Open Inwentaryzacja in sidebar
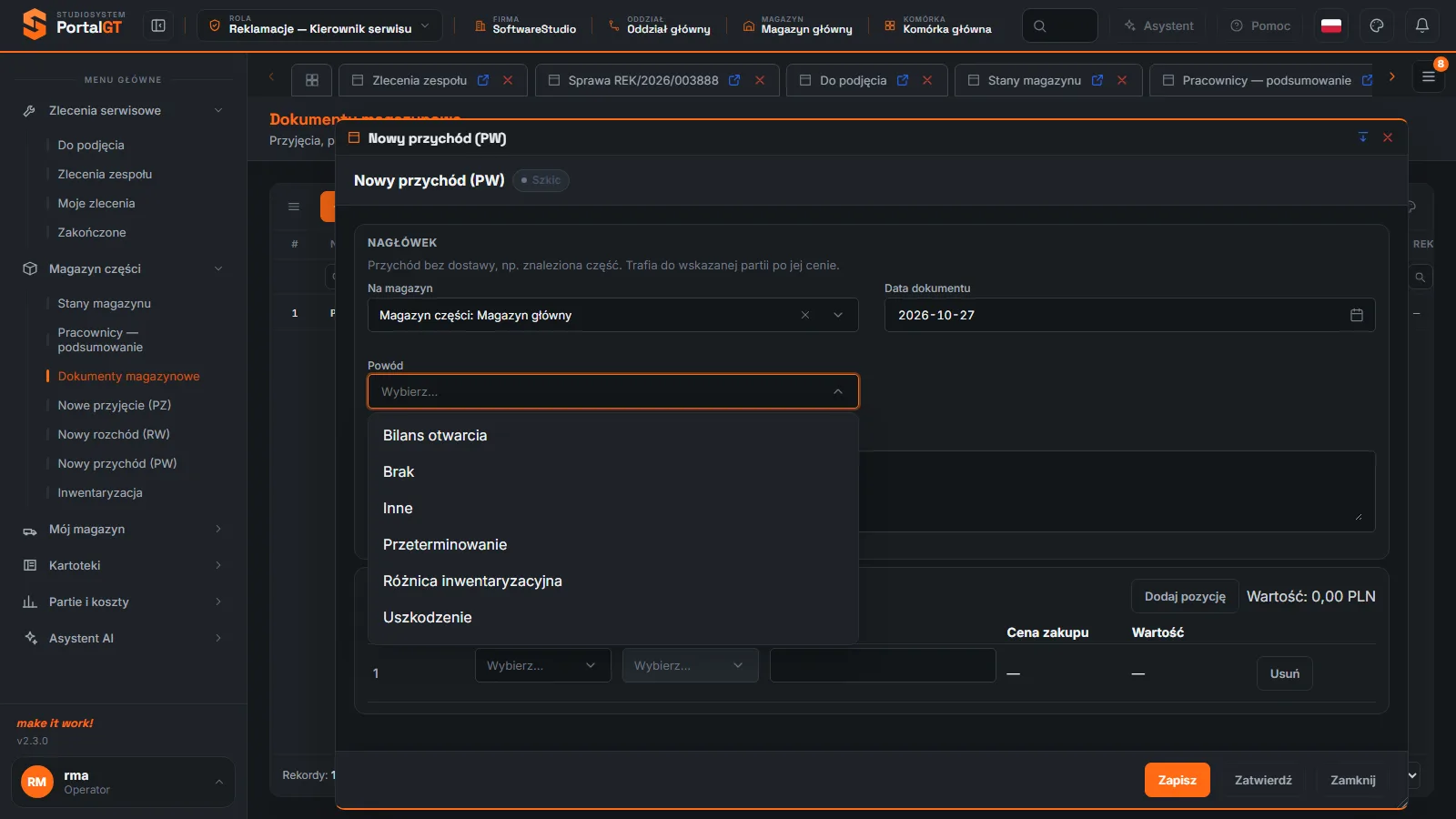The image size is (1456, 819). (x=100, y=492)
